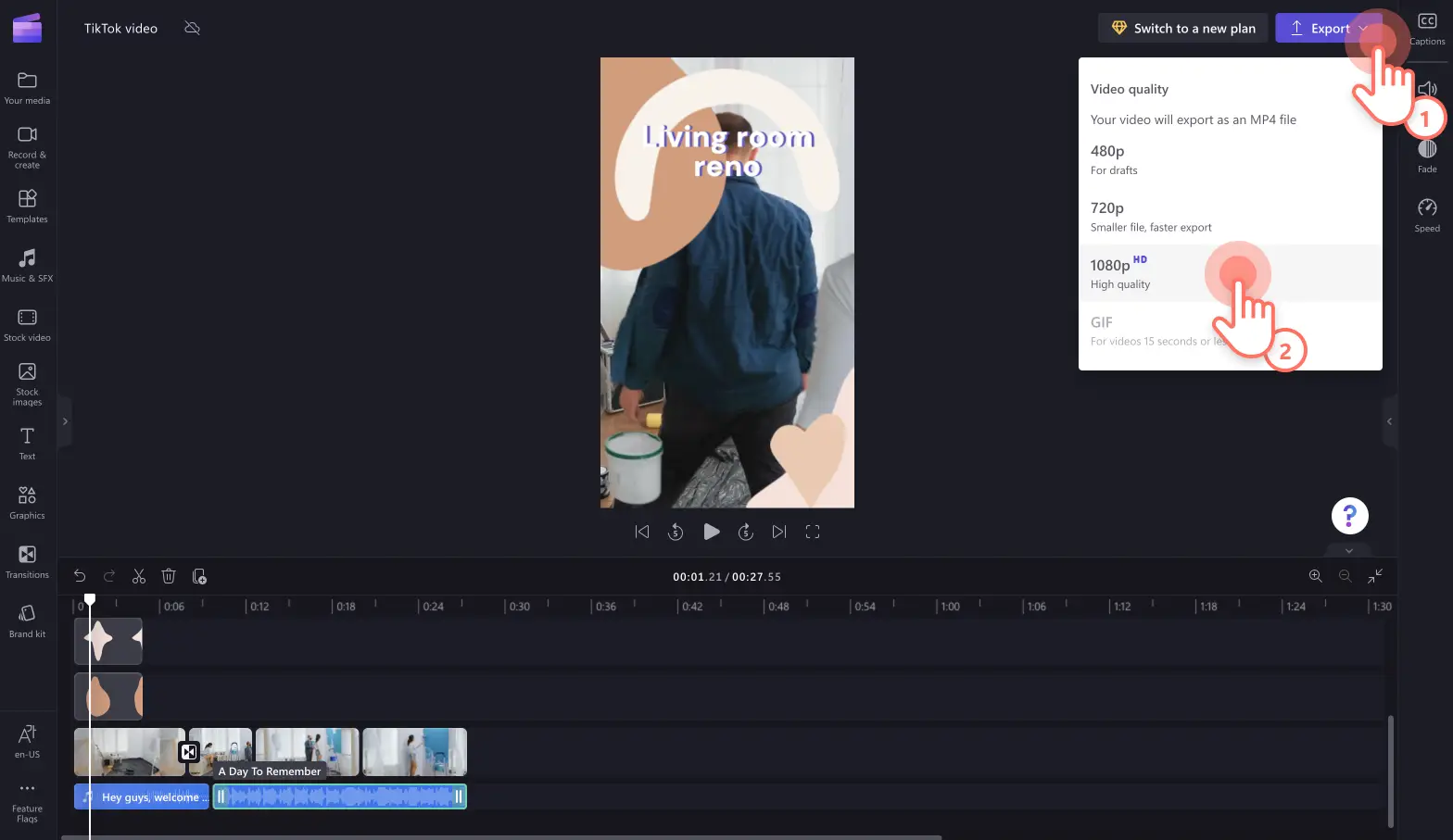Select the Living room reno title text
Screen dimensions: 1453x840
(729, 151)
